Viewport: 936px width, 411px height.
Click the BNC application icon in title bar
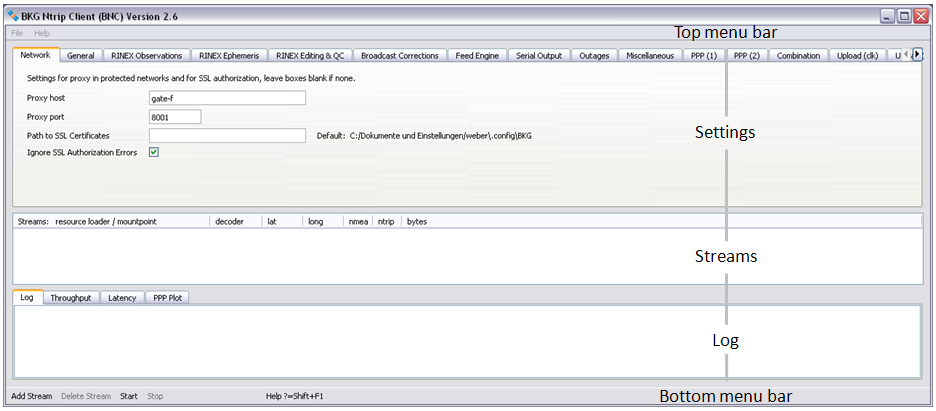coord(13,17)
